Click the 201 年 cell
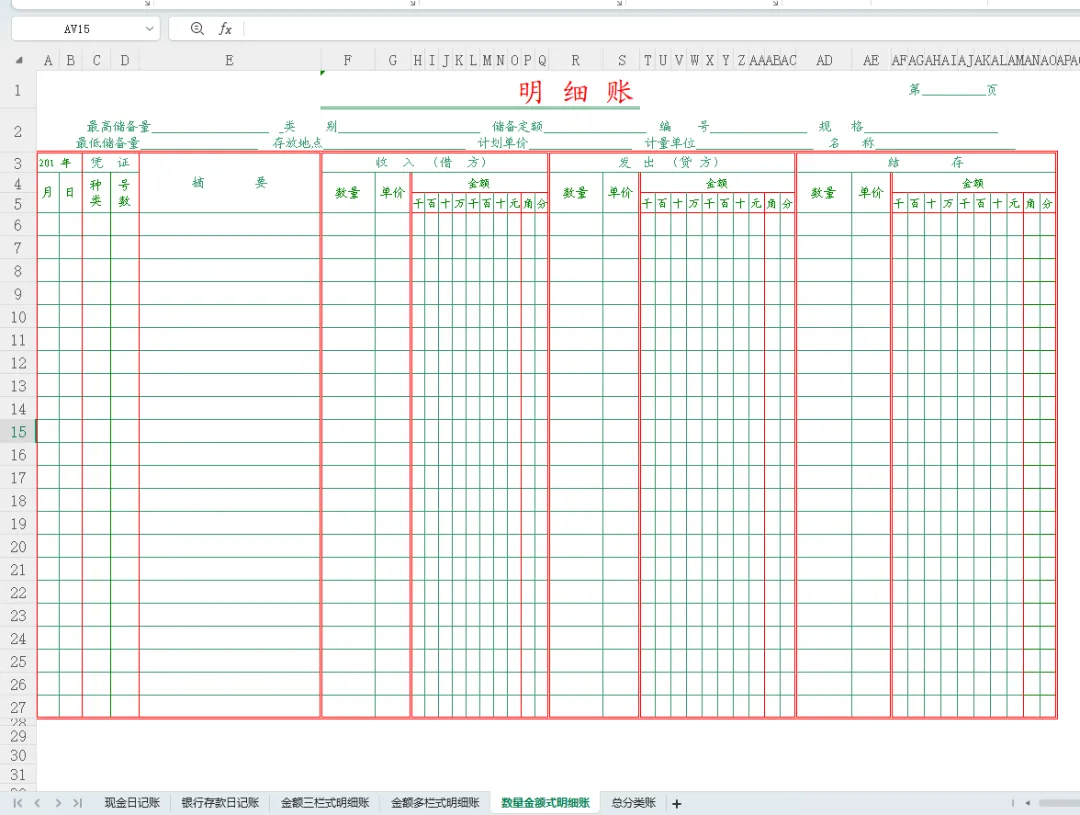Screen dimensions: 1080x815 click(59, 163)
